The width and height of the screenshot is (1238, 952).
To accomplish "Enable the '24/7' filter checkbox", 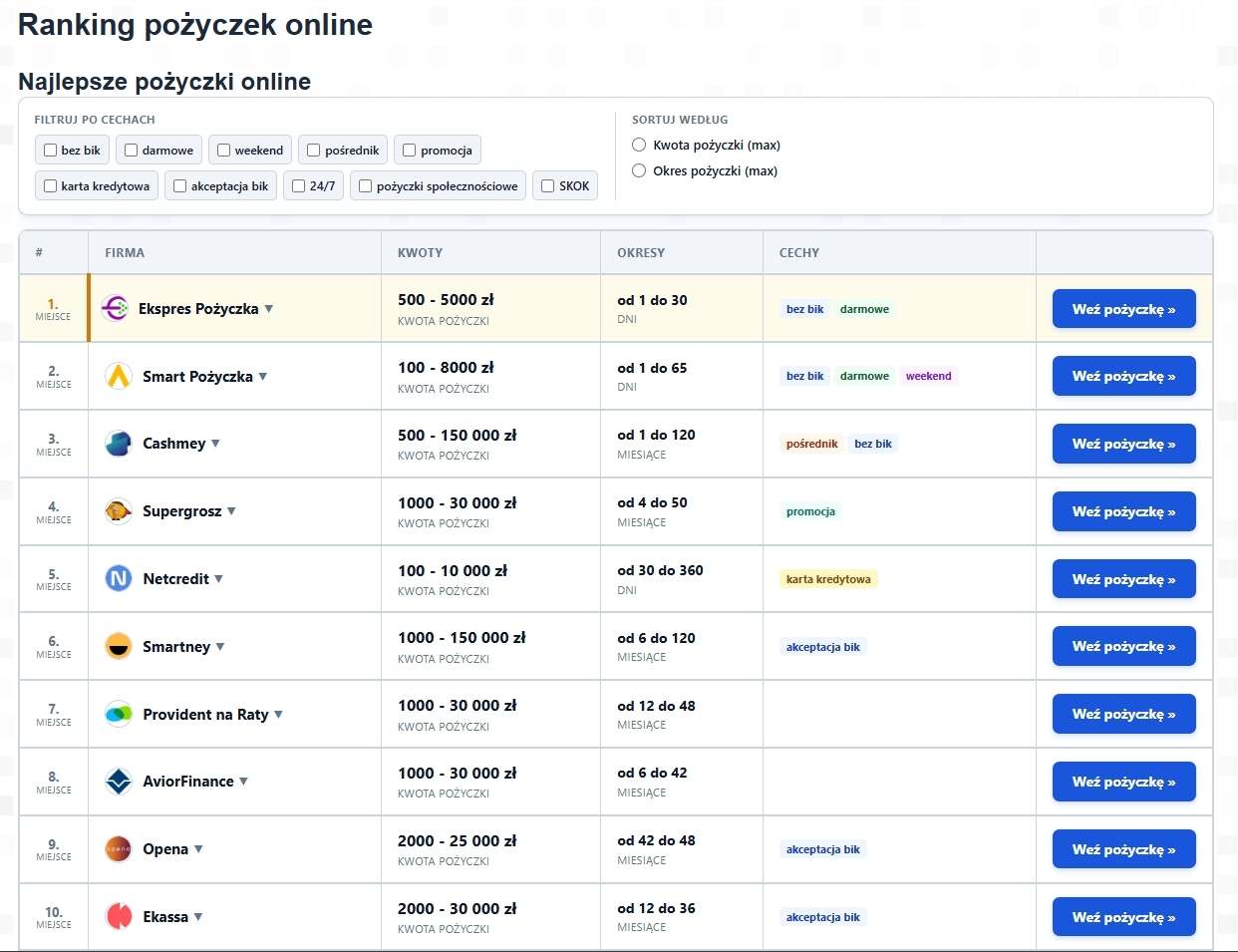I will (x=298, y=186).
